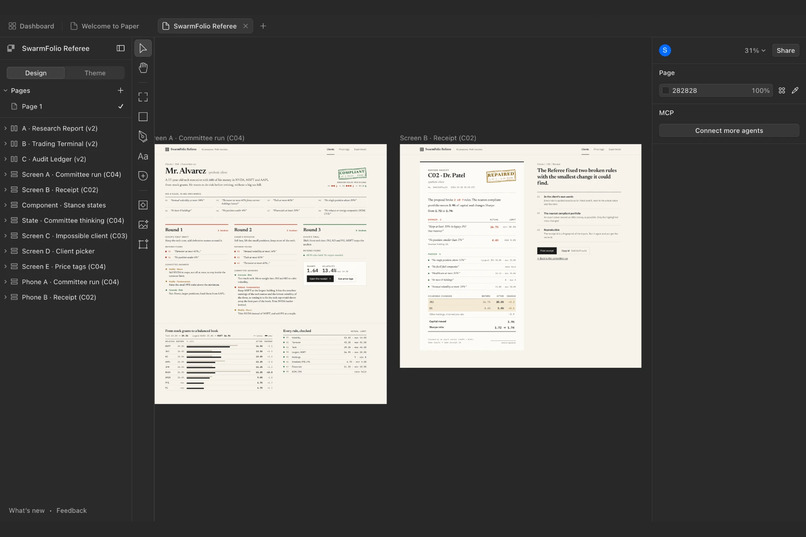Toggle the left sidebar panel icon

coord(121,48)
